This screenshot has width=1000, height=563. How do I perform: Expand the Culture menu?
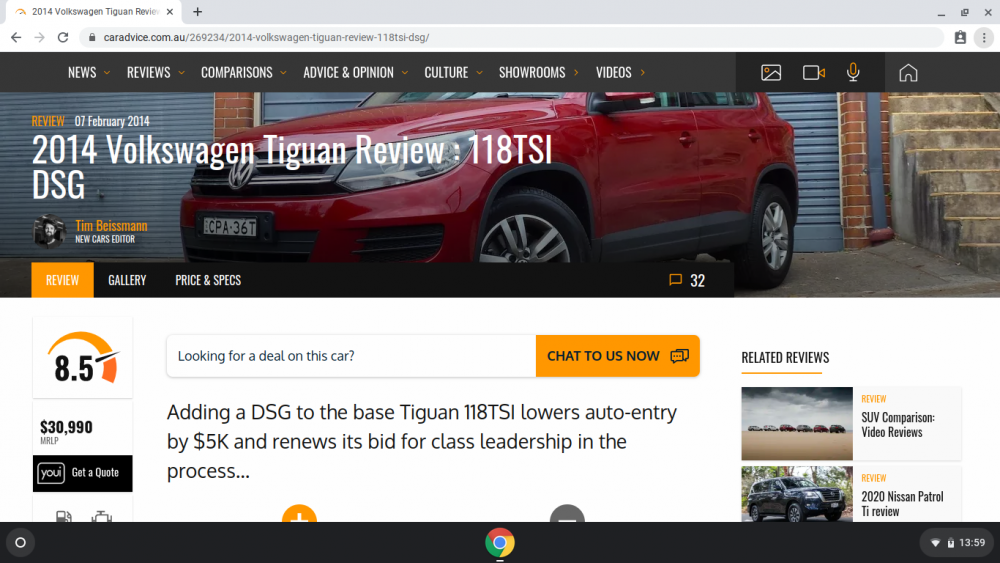[x=453, y=73]
